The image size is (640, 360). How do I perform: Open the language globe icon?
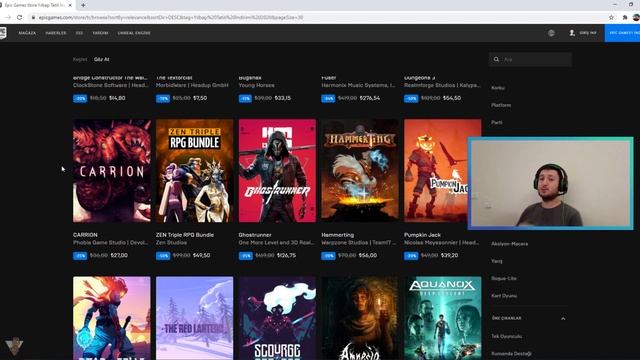[551, 33]
